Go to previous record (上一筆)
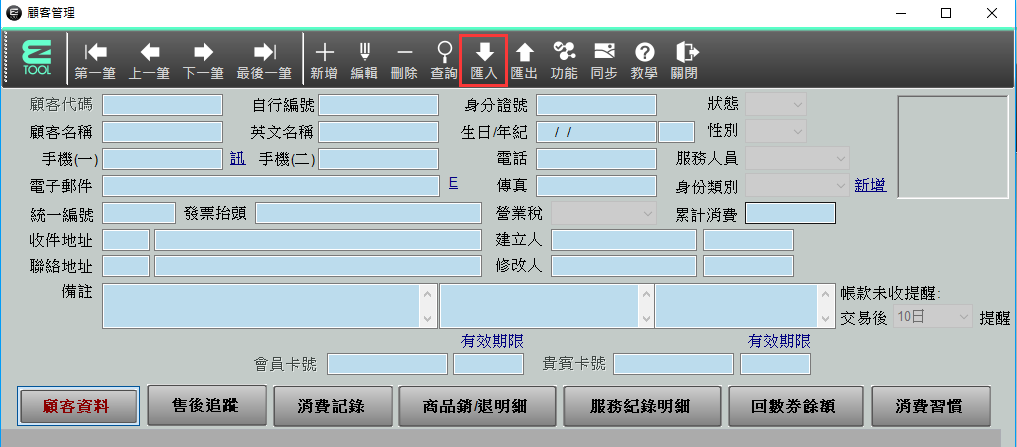Image resolution: width=1017 pixels, height=447 pixels. [149, 61]
